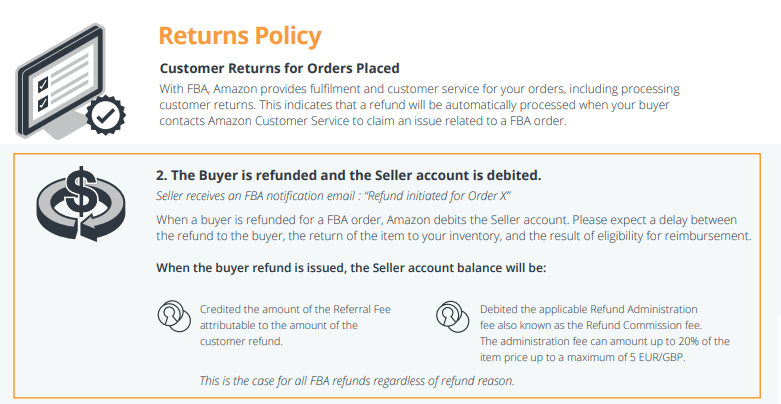Screen dimensions: 781x404
Task: Click the verified checkmark badge icon
Action: (106, 116)
